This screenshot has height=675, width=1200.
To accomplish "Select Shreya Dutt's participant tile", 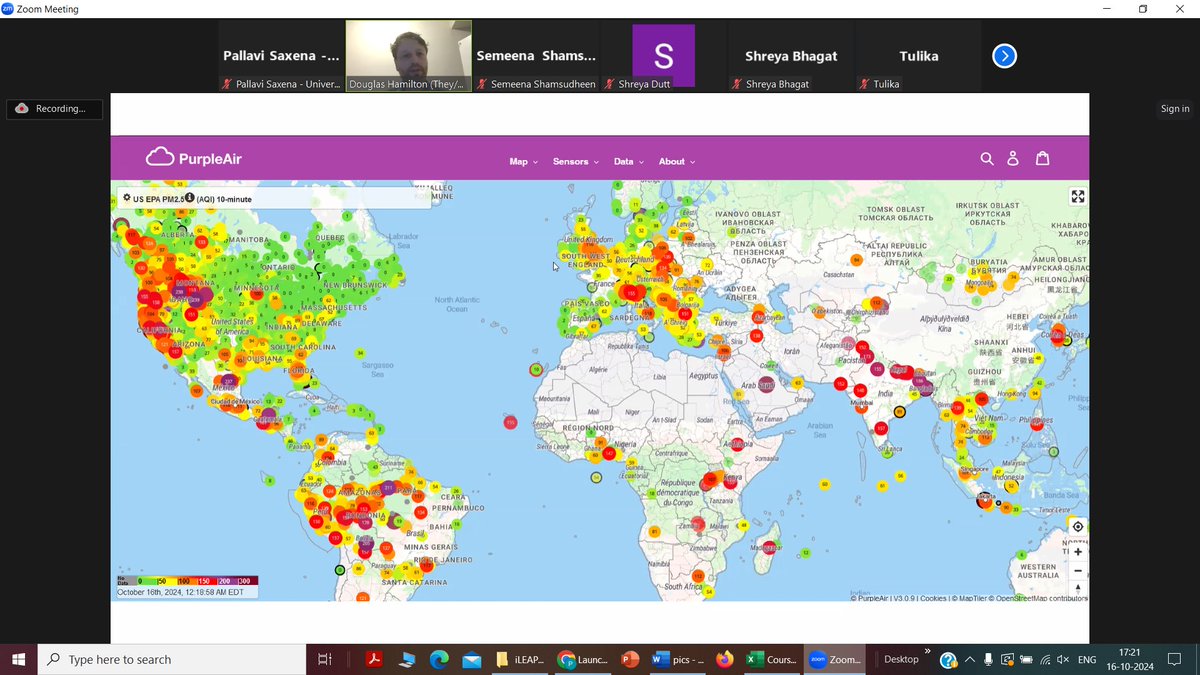I will 663,56.
